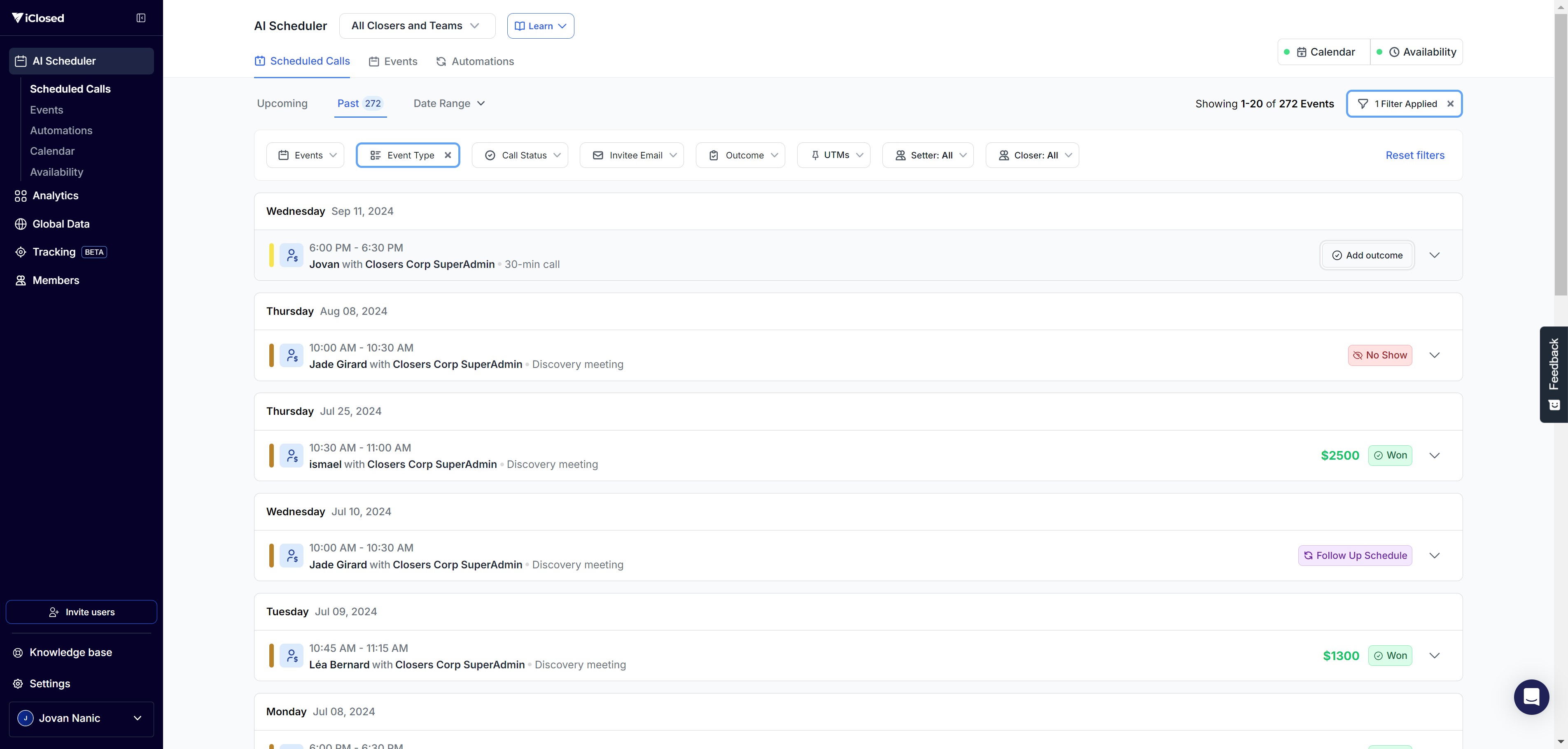
Task: Open Settings in the sidebar
Action: coord(50,684)
